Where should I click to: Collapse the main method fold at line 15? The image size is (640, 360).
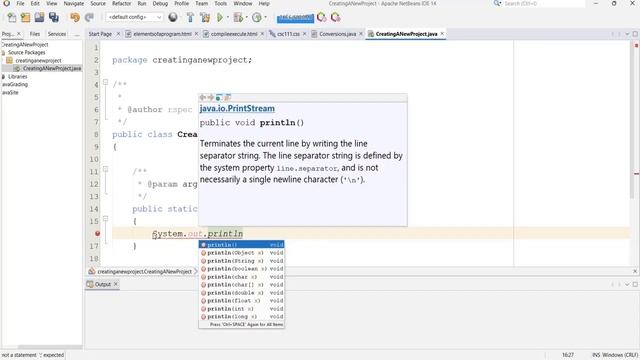point(105,219)
